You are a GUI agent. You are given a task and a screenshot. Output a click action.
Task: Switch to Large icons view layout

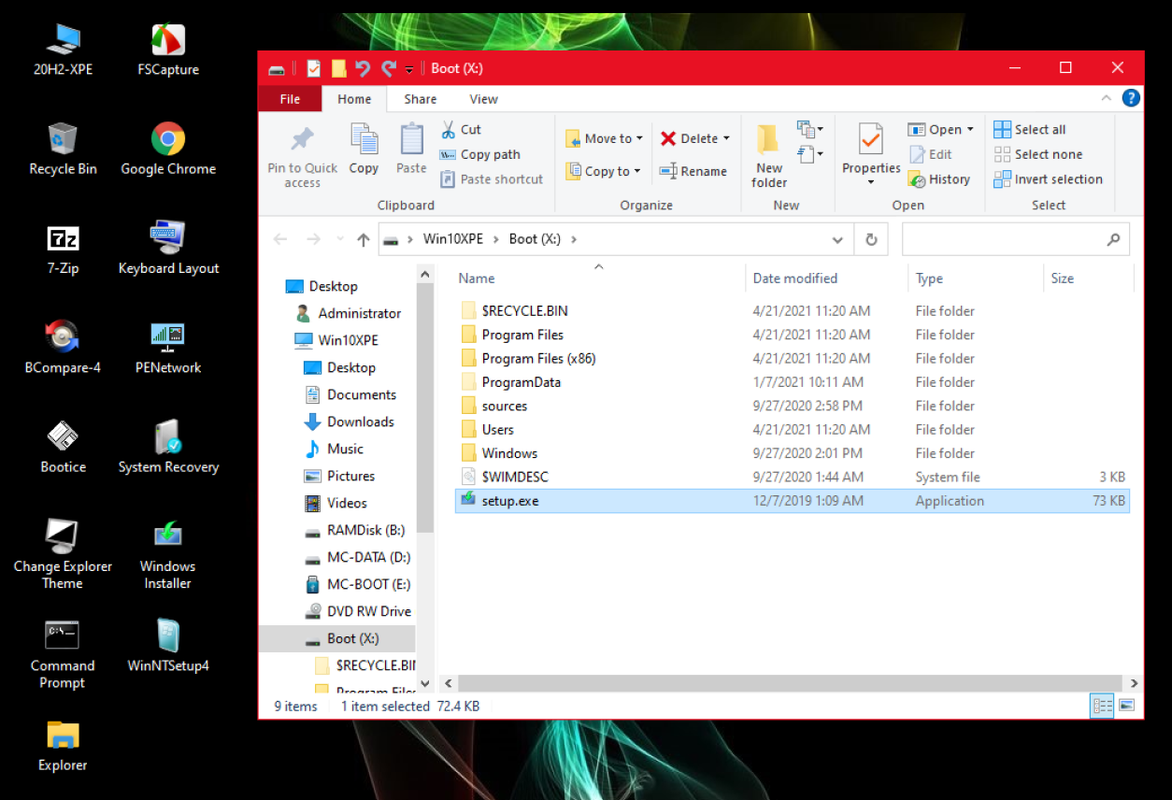pyautogui.click(x=1127, y=705)
